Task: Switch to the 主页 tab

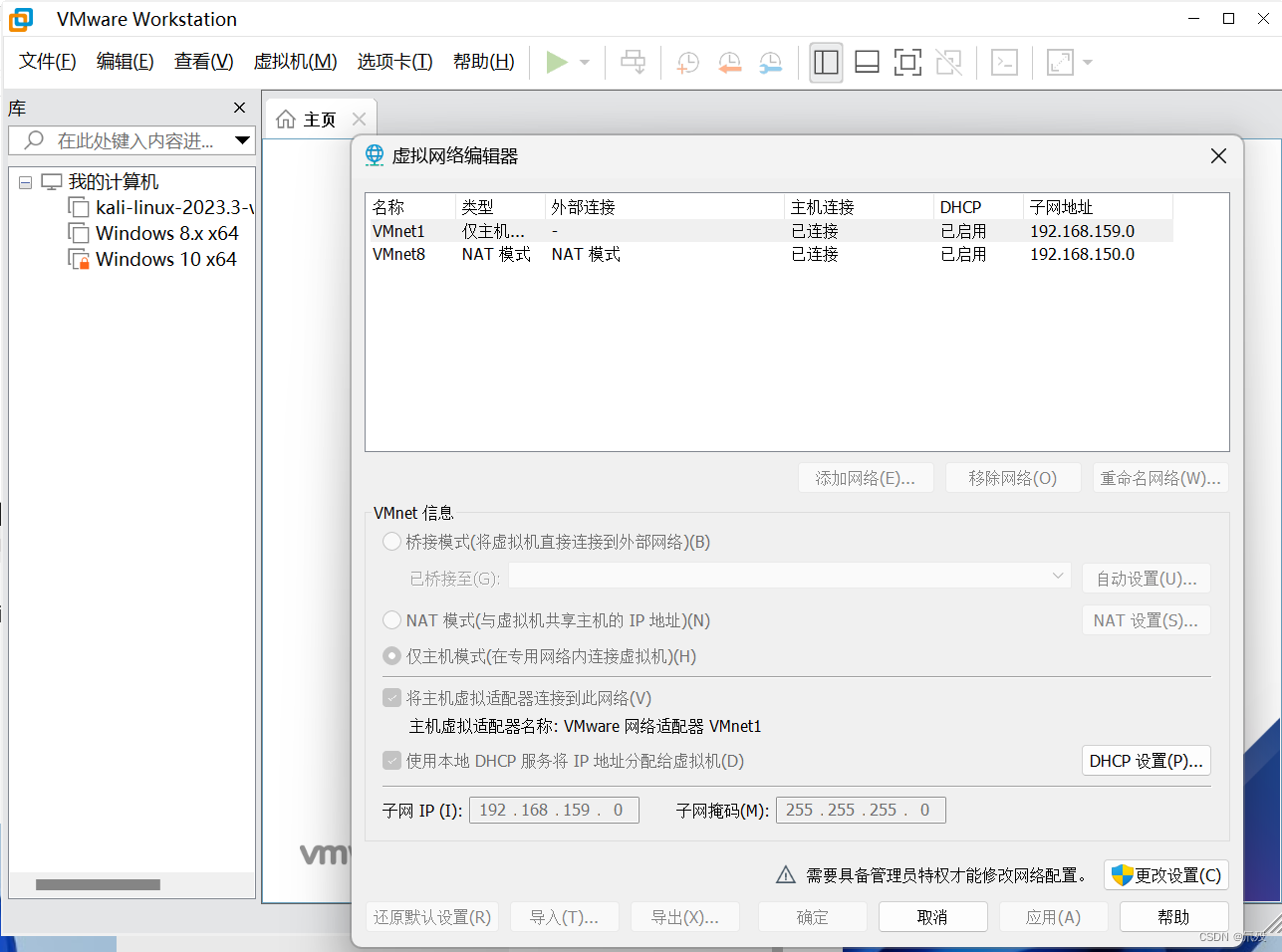Action: pos(320,119)
